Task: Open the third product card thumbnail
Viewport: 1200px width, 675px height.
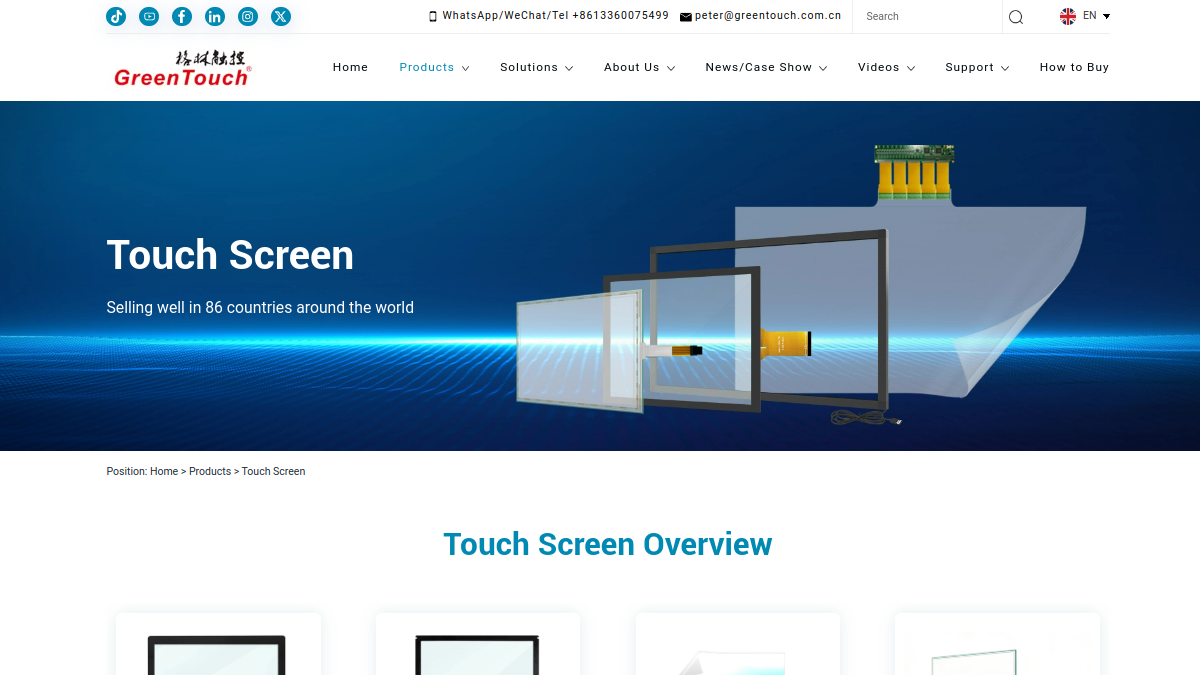Action: [x=738, y=644]
